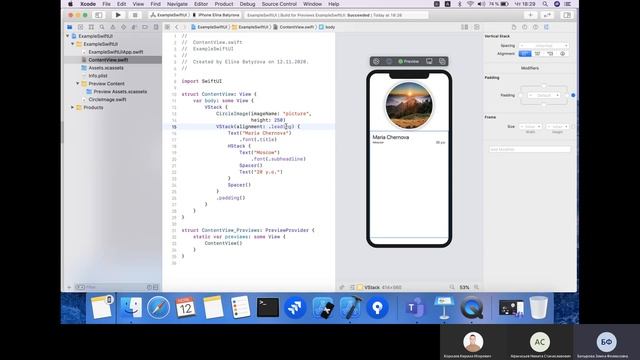Click the Add Modifier field
The width and height of the screenshot is (640, 360).
tap(530, 149)
